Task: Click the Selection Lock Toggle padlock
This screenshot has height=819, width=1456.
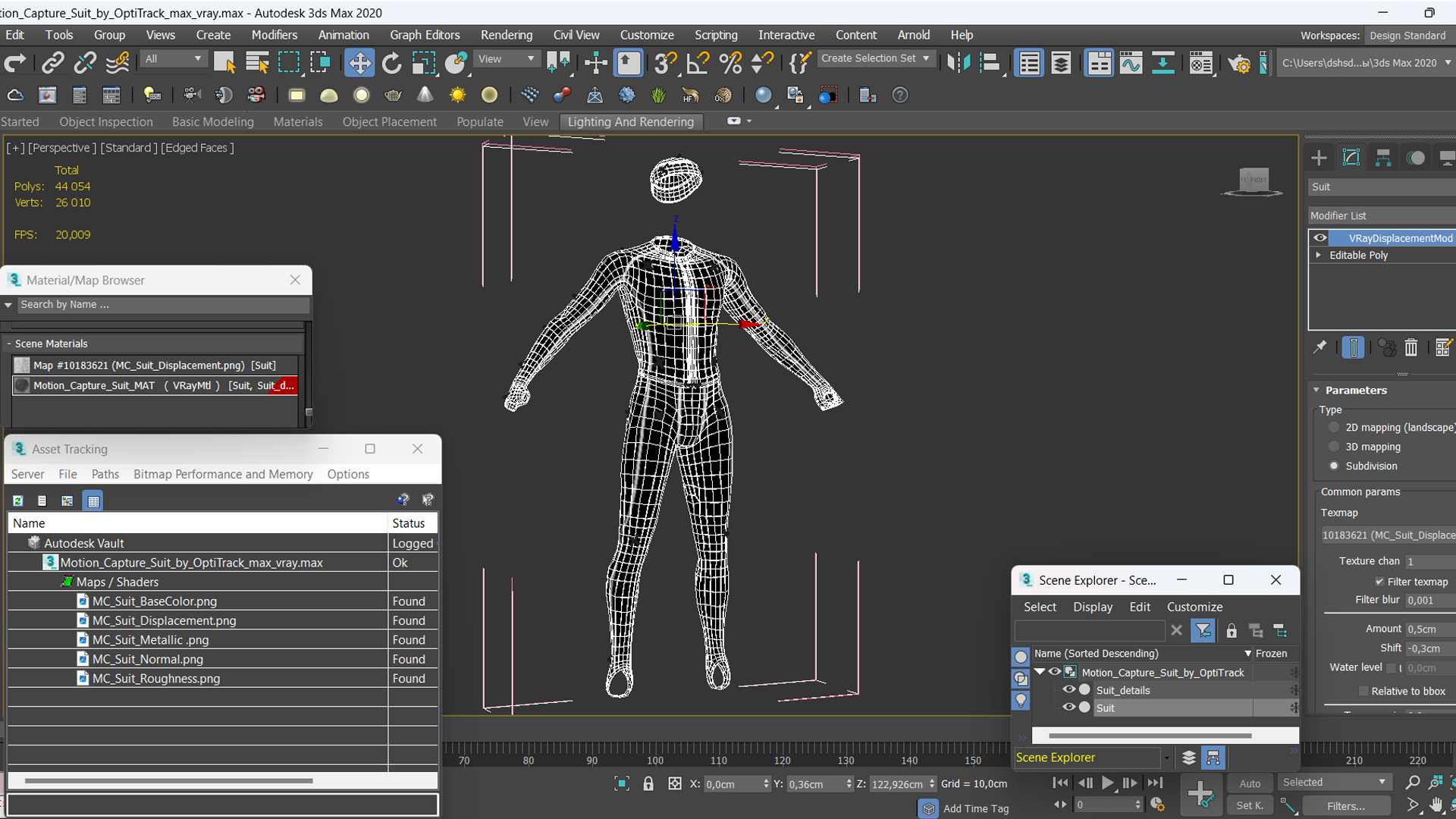Action: click(648, 783)
